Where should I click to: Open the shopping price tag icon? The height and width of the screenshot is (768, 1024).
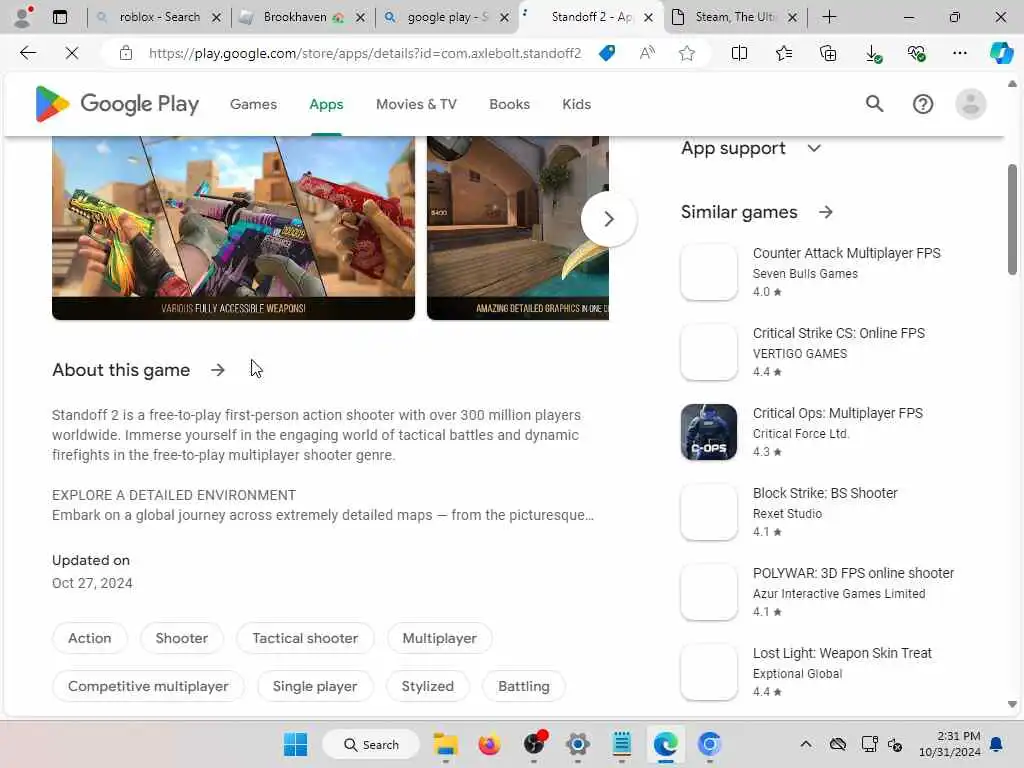click(x=607, y=53)
